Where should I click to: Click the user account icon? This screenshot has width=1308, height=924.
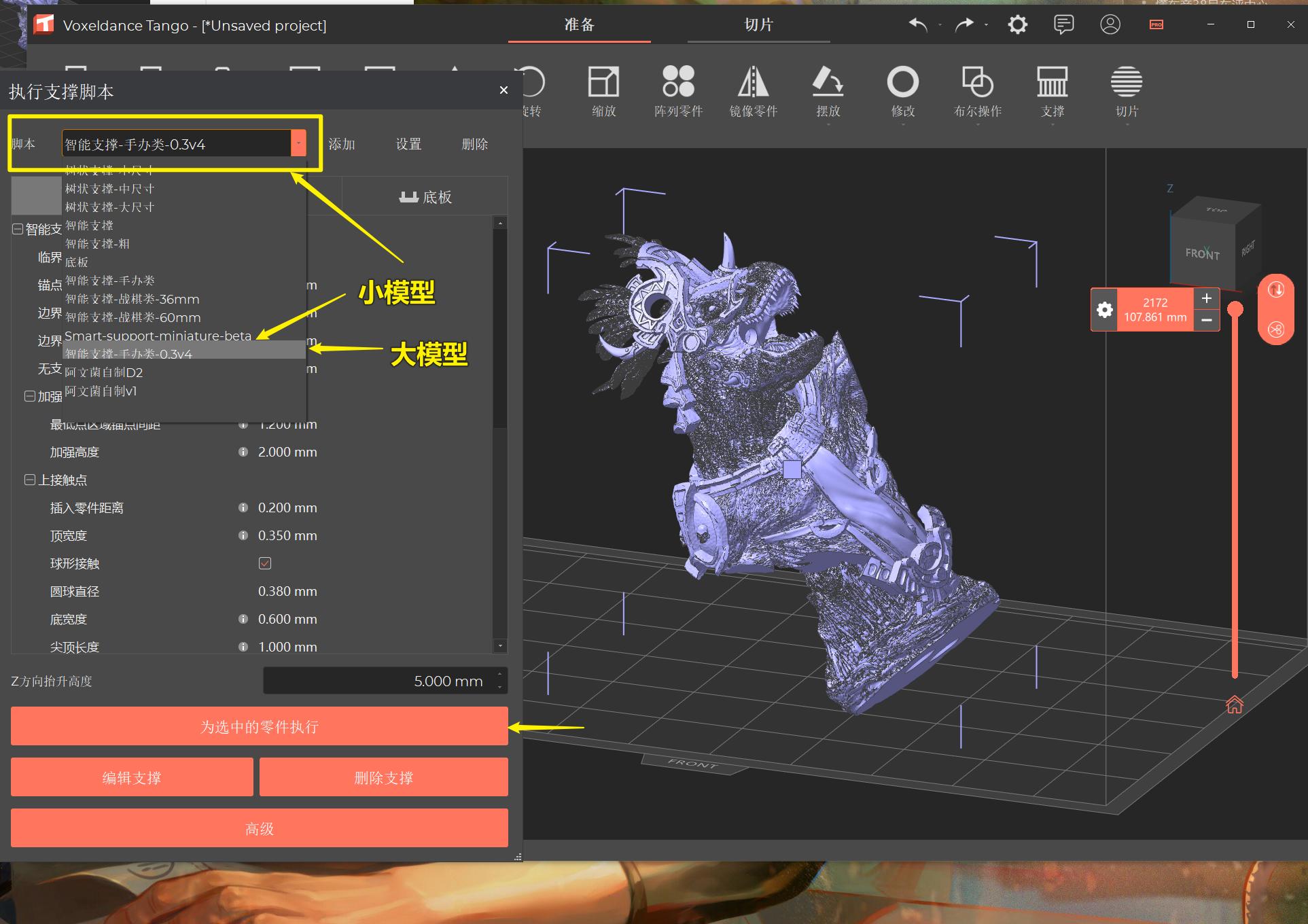[1110, 24]
